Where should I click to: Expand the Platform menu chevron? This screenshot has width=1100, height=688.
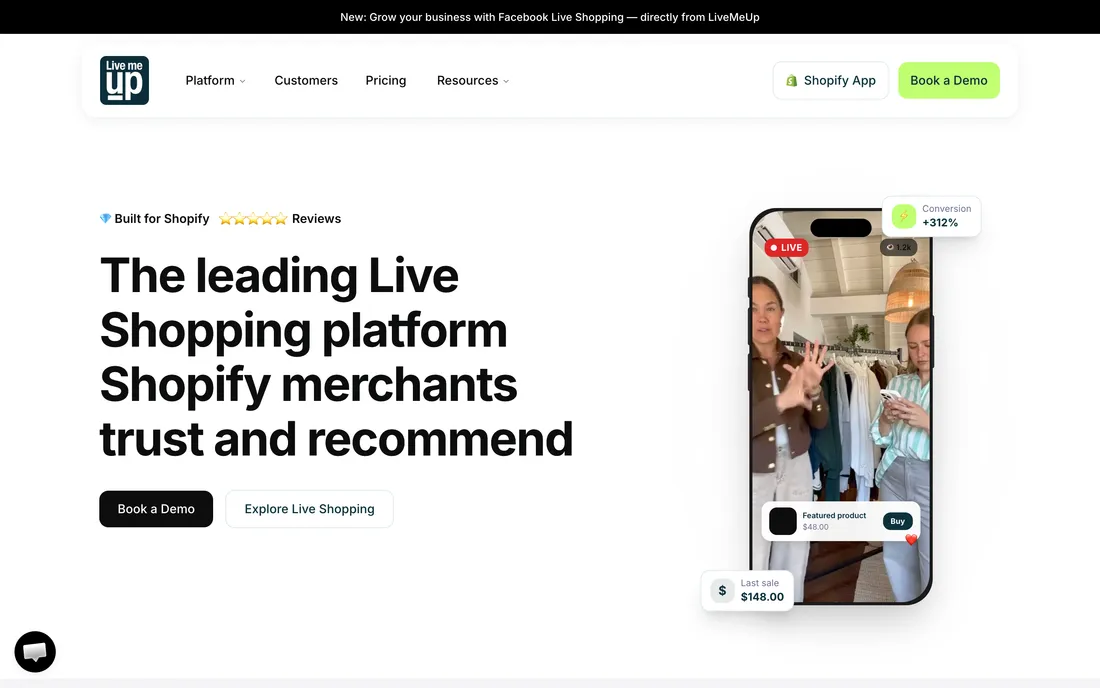pyautogui.click(x=243, y=81)
